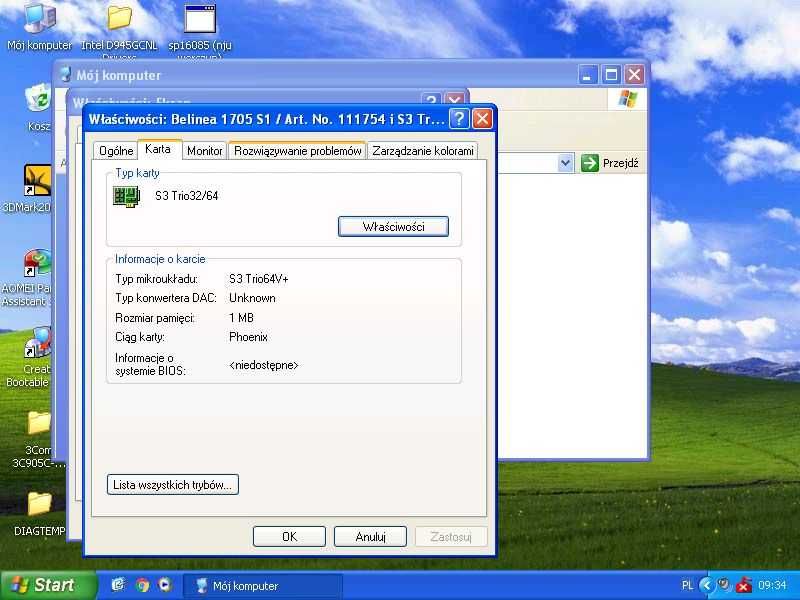Click the 'Typ konwertera DAC:' label
Viewport: 800px width, 600px height.
point(166,298)
